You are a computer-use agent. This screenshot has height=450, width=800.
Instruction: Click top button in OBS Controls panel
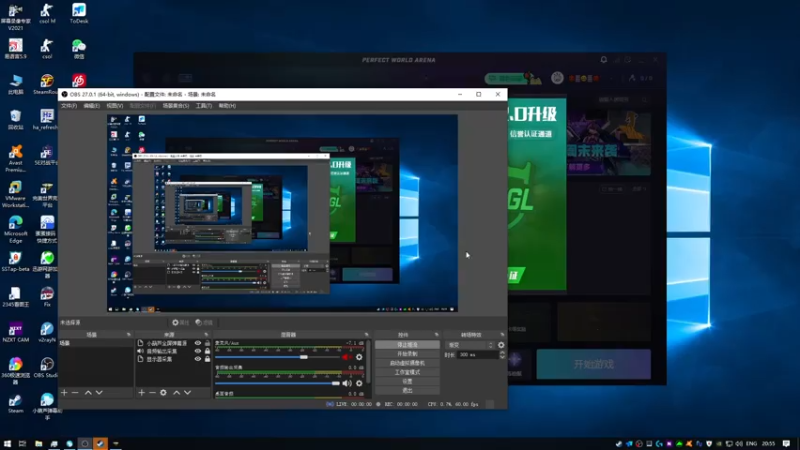point(407,345)
